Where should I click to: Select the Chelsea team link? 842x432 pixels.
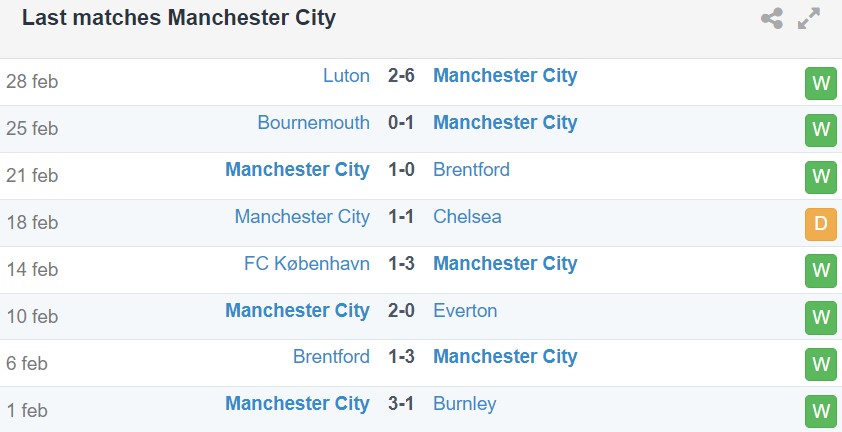[467, 217]
